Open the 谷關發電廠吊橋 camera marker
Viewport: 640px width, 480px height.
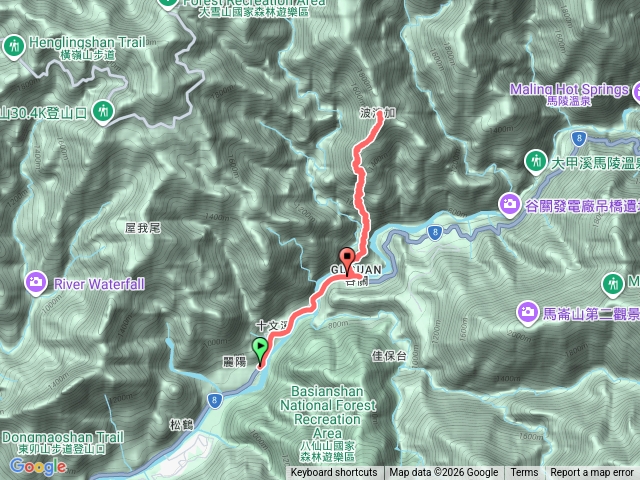[x=509, y=204]
